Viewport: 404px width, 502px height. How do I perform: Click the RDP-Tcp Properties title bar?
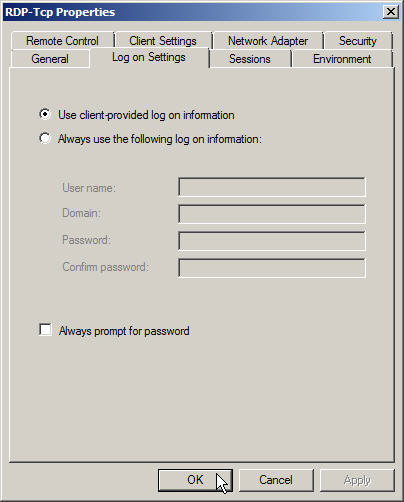pos(193,12)
